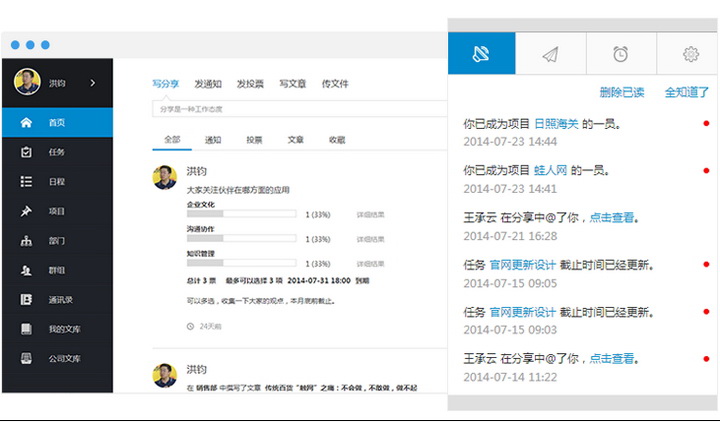Click unread dot on 日照海关 notification

706,124
